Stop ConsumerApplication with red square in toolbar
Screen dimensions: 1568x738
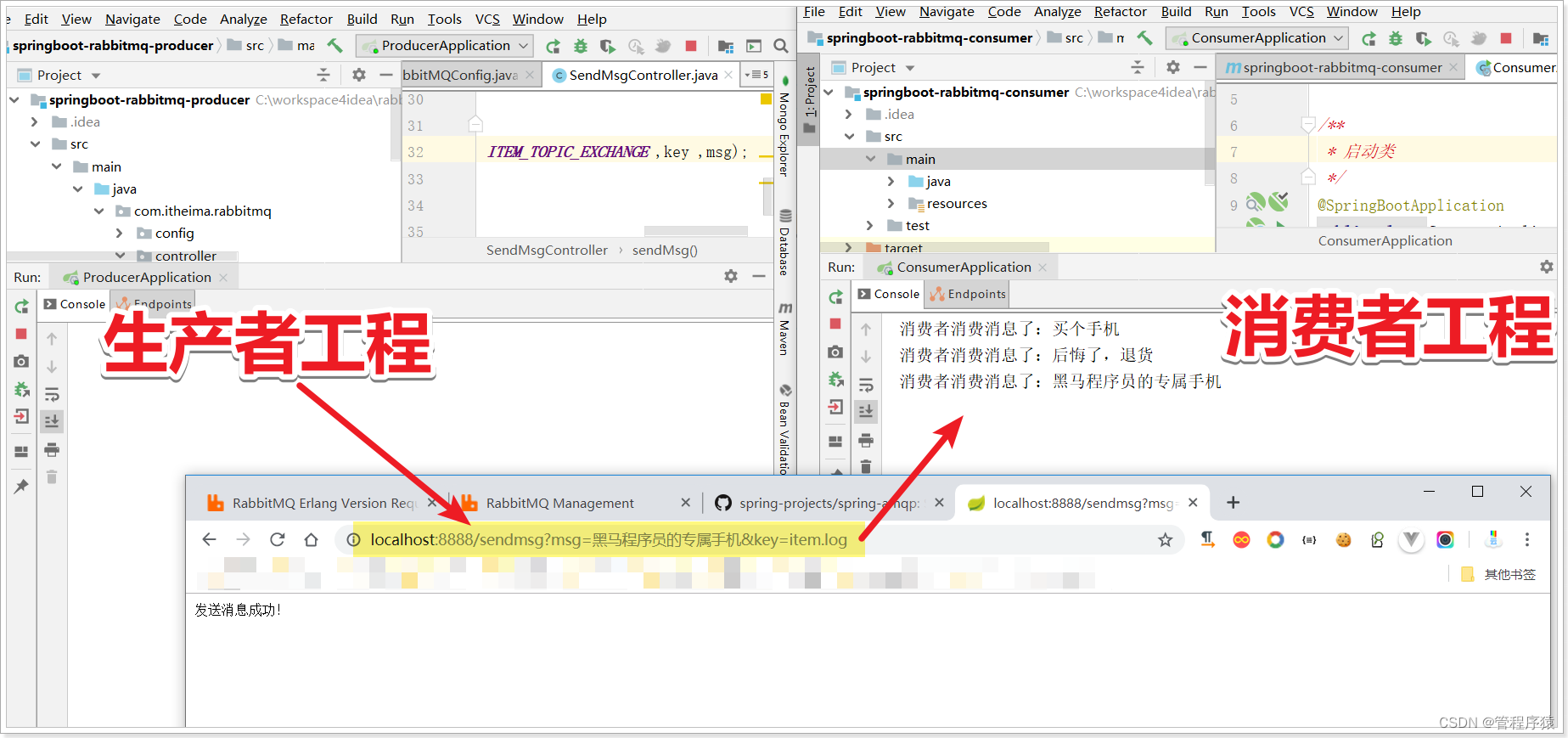tap(1506, 38)
